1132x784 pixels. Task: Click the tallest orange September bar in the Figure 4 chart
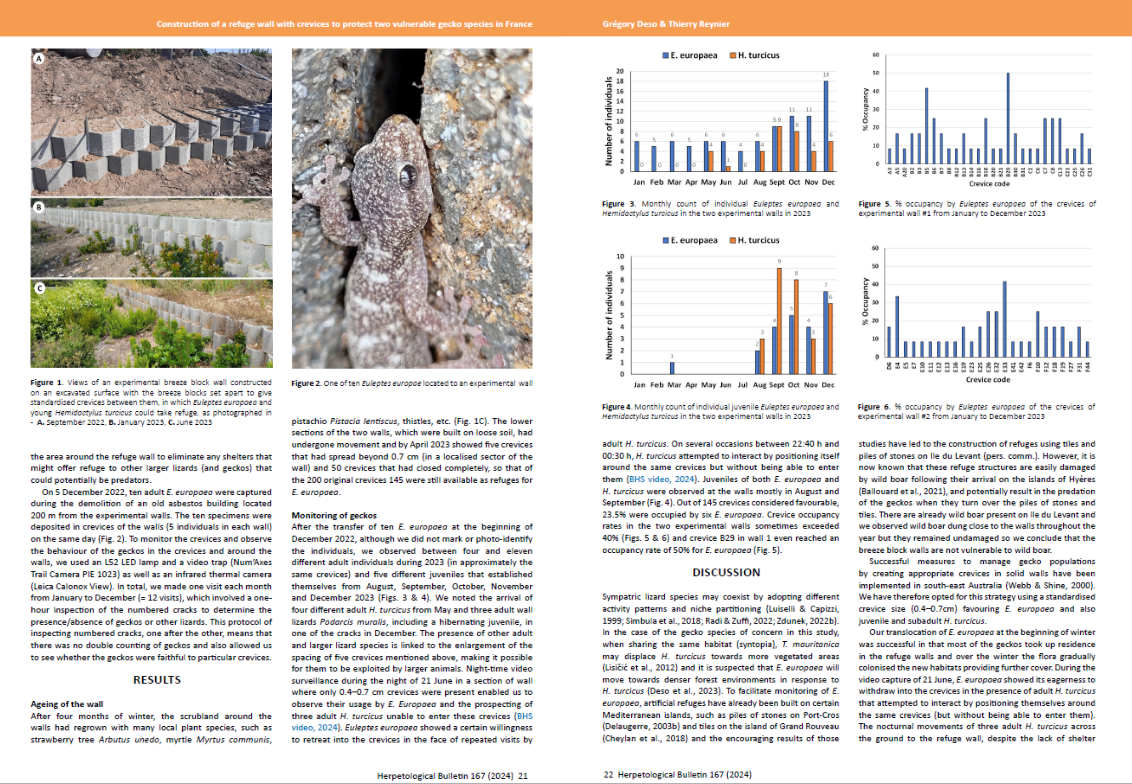(778, 321)
